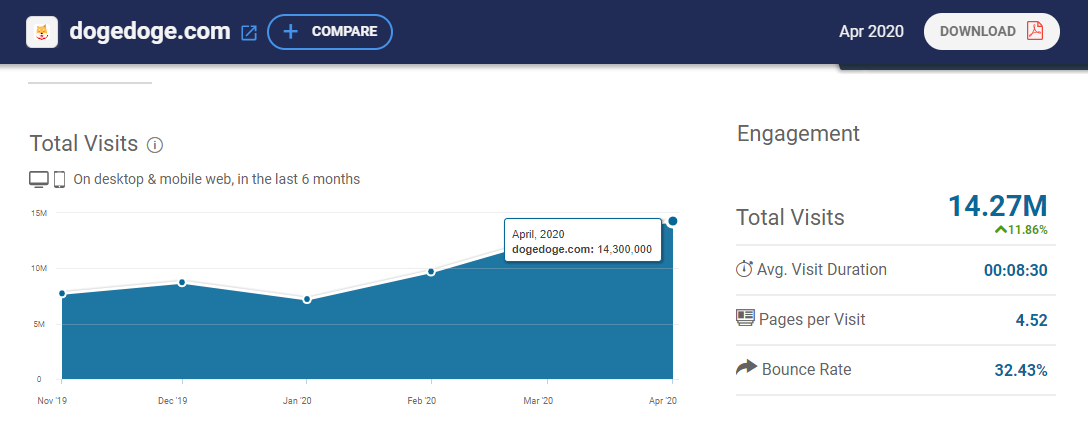
Task: Click the Avg. Visit Duration clock icon
Action: pyautogui.click(x=744, y=269)
